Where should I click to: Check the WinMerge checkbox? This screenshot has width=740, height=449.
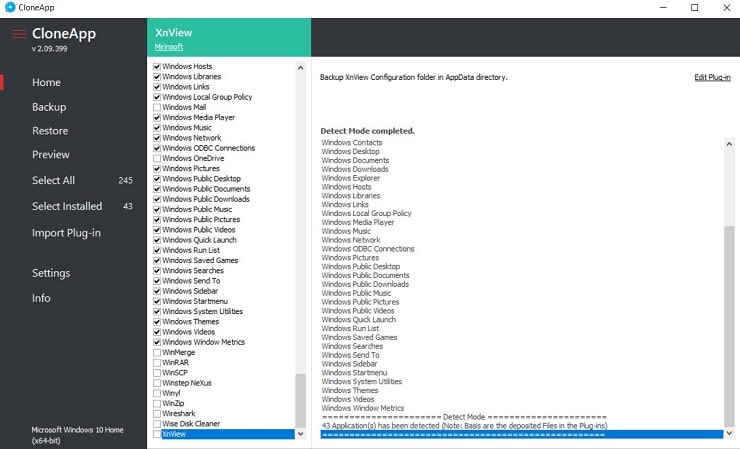157,352
